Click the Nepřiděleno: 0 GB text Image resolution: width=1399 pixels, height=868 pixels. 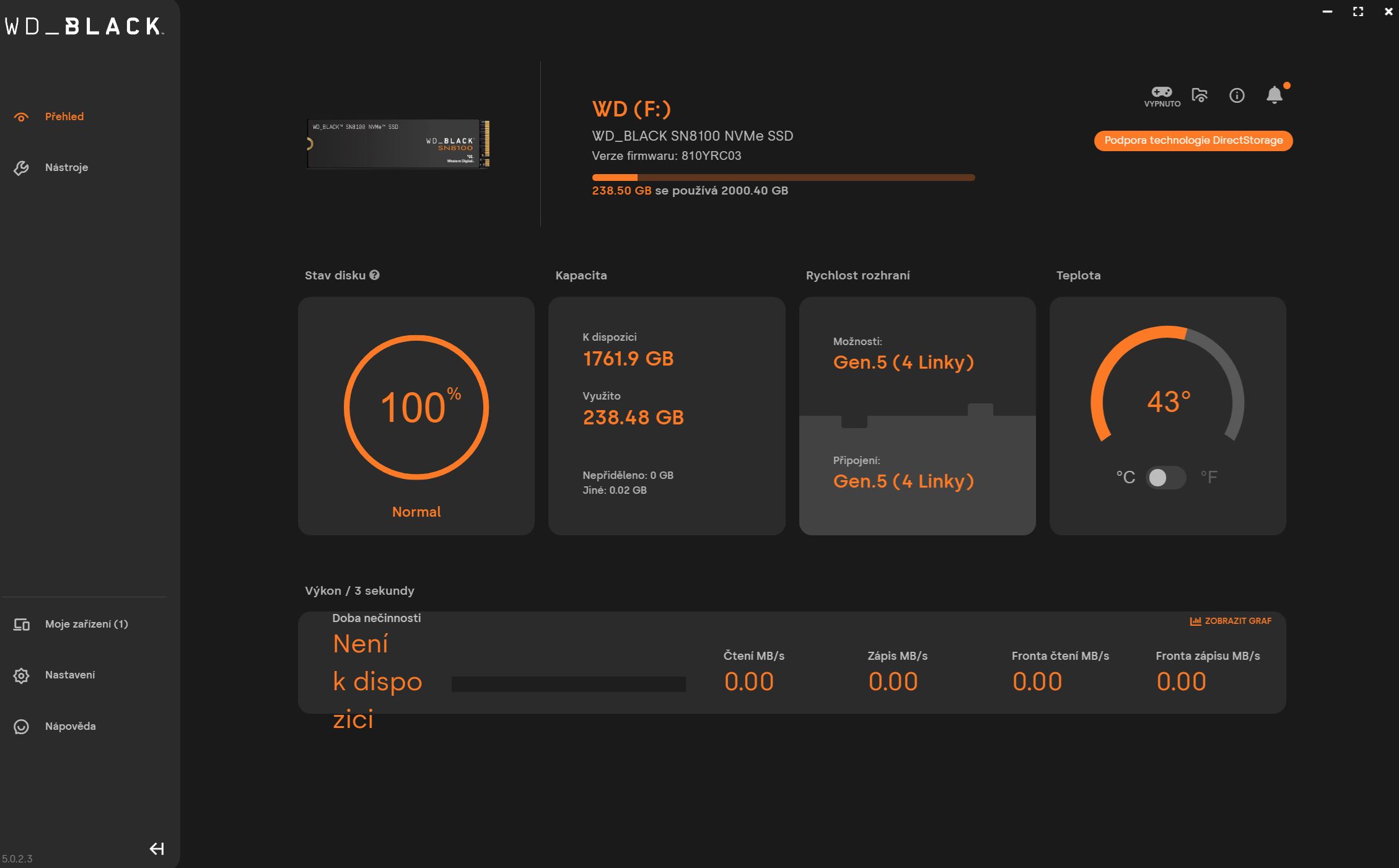tap(628, 475)
